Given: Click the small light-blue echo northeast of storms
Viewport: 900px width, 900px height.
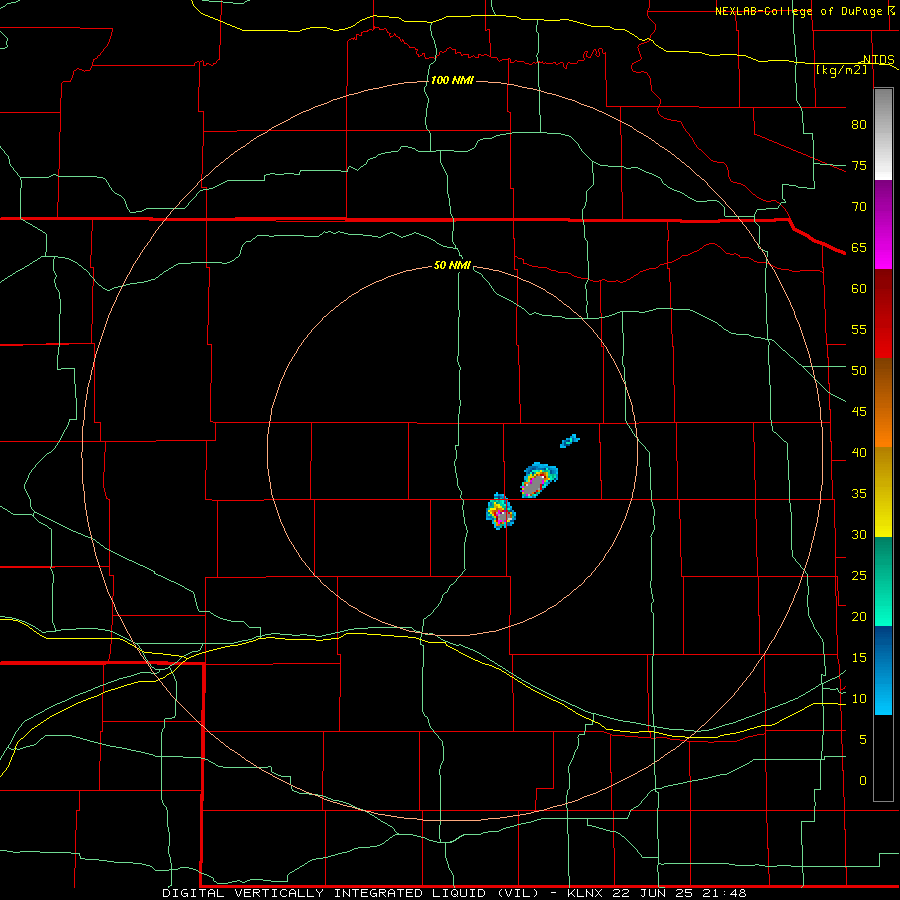Looking at the screenshot, I should click(569, 441).
